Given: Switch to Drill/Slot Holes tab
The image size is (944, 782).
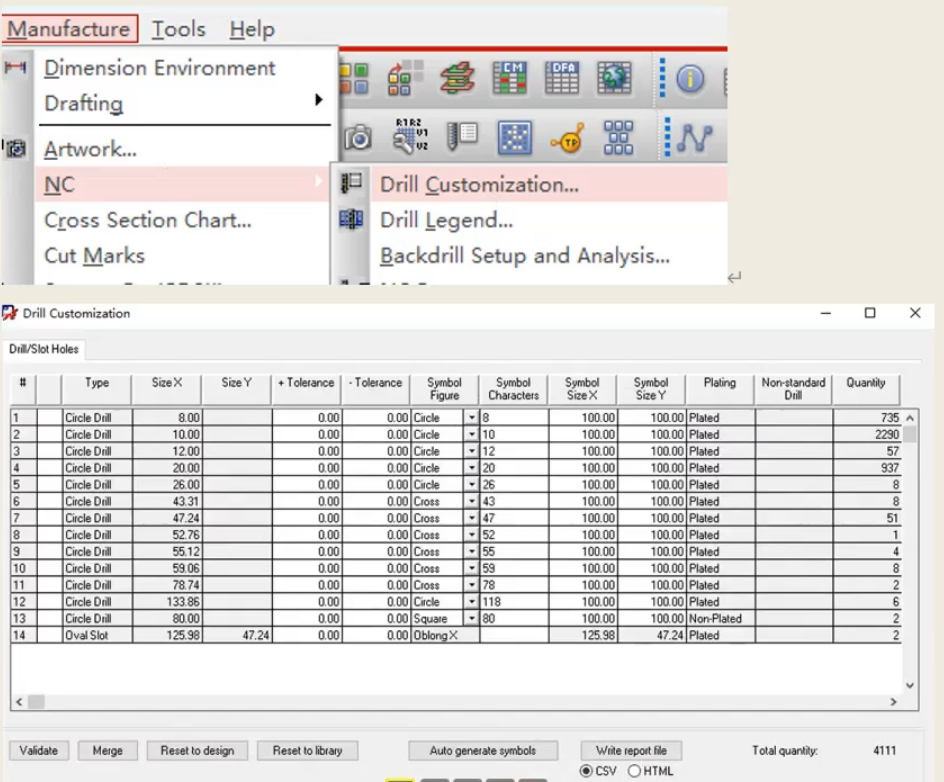Looking at the screenshot, I should coord(43,349).
